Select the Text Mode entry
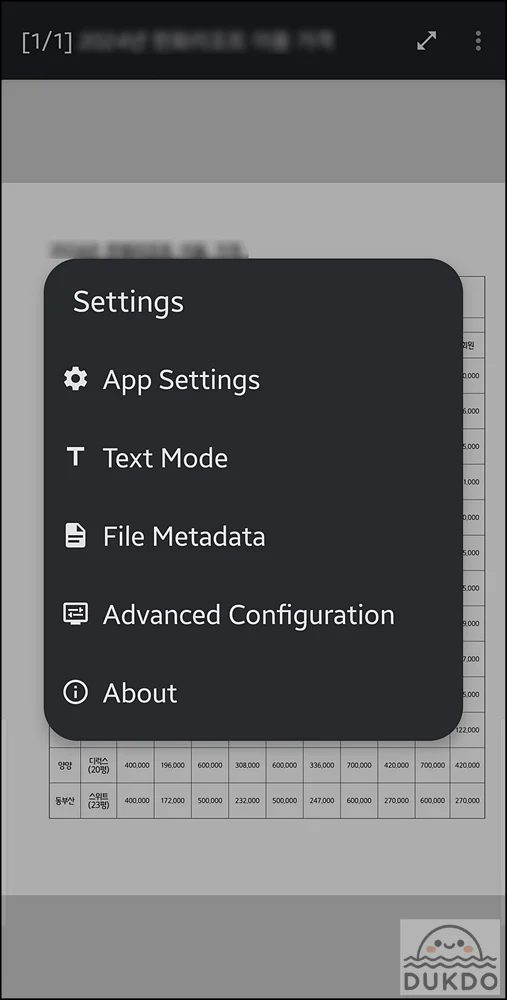The height and width of the screenshot is (1000, 507). coord(253,458)
